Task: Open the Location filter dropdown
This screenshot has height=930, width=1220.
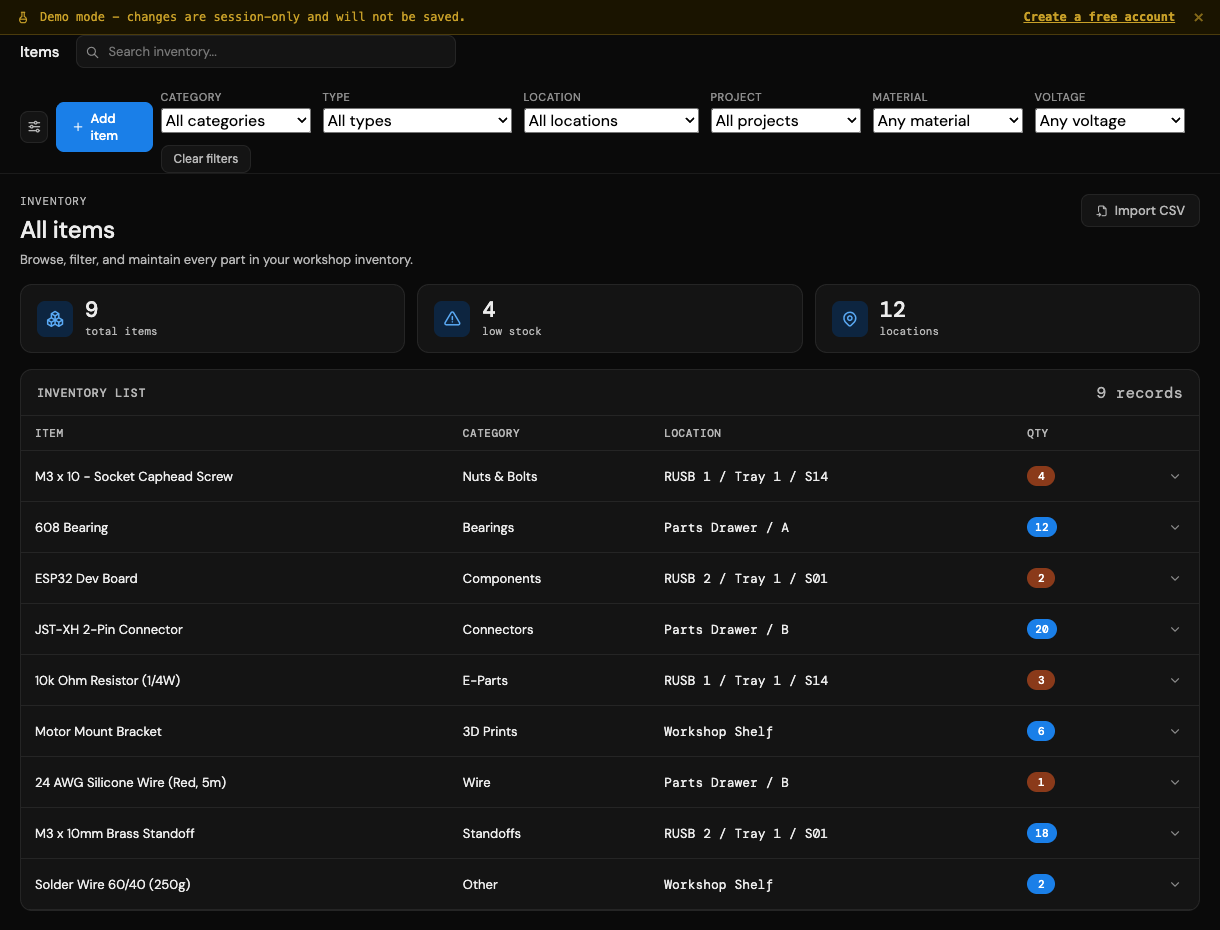Action: 611,121
